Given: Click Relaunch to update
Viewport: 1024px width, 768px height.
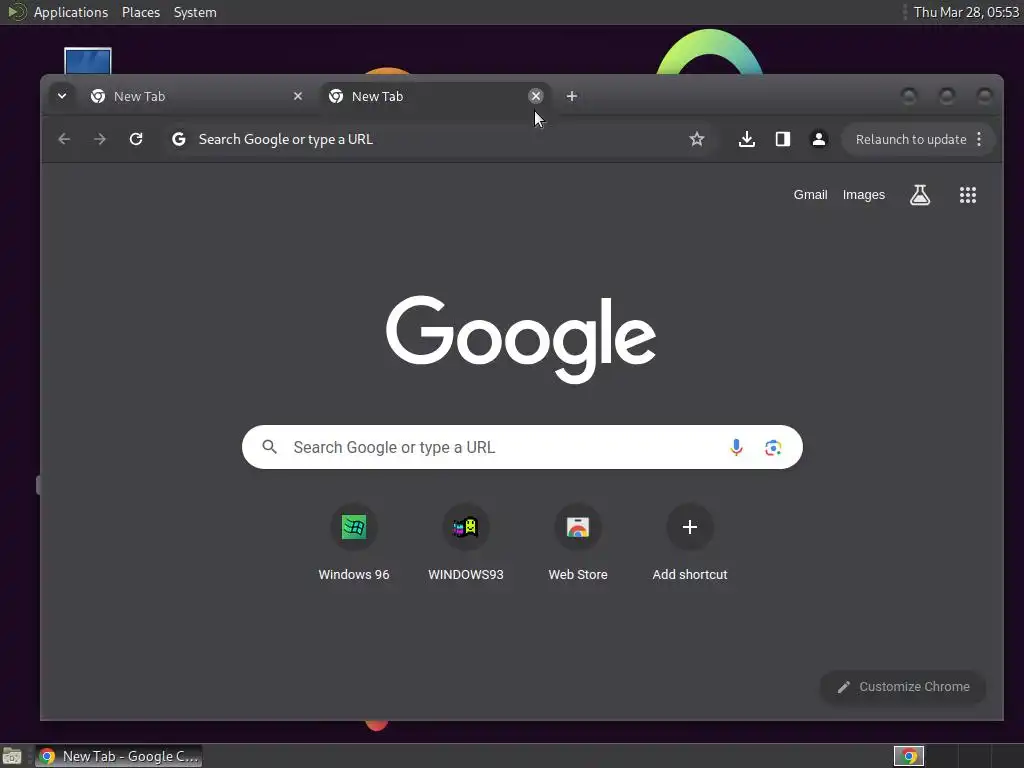Looking at the screenshot, I should (x=910, y=139).
